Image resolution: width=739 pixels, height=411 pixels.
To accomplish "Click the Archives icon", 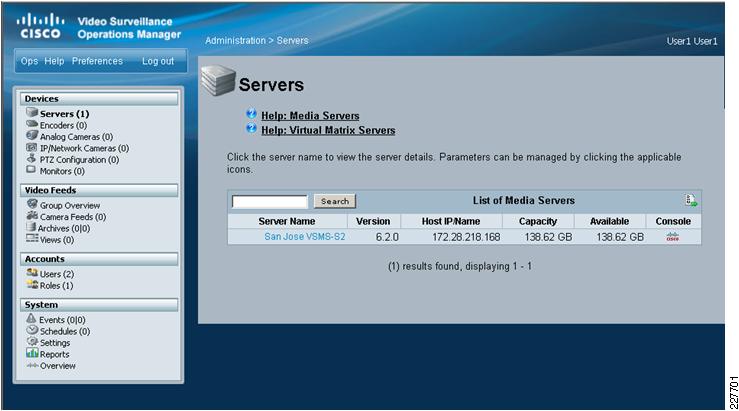I will [x=31, y=227].
